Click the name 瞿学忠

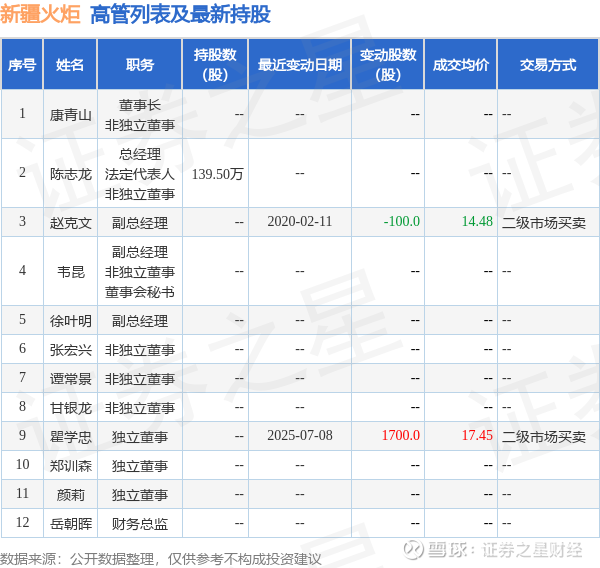[71, 437]
